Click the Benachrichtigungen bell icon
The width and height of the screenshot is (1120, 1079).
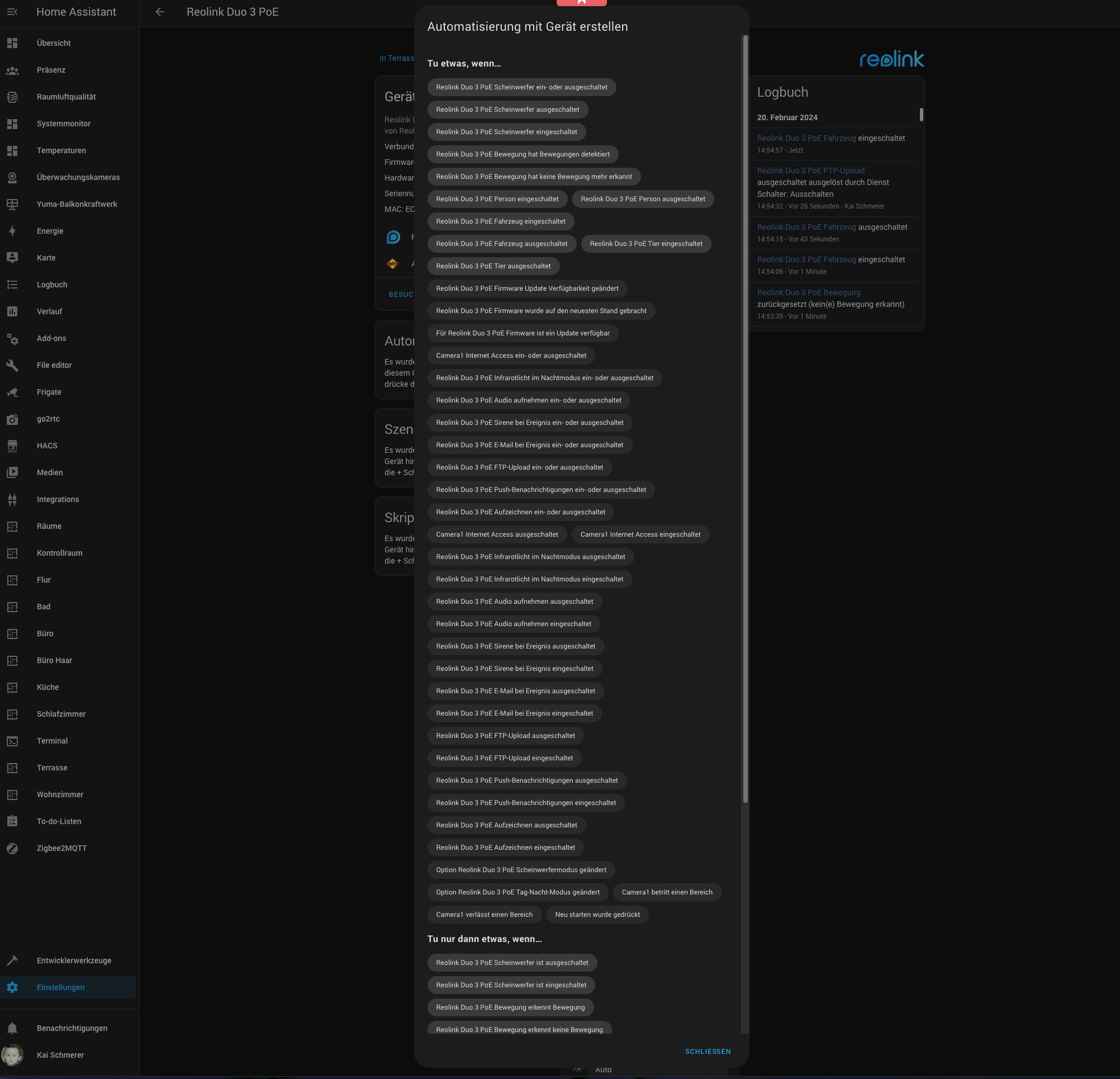(x=12, y=1028)
